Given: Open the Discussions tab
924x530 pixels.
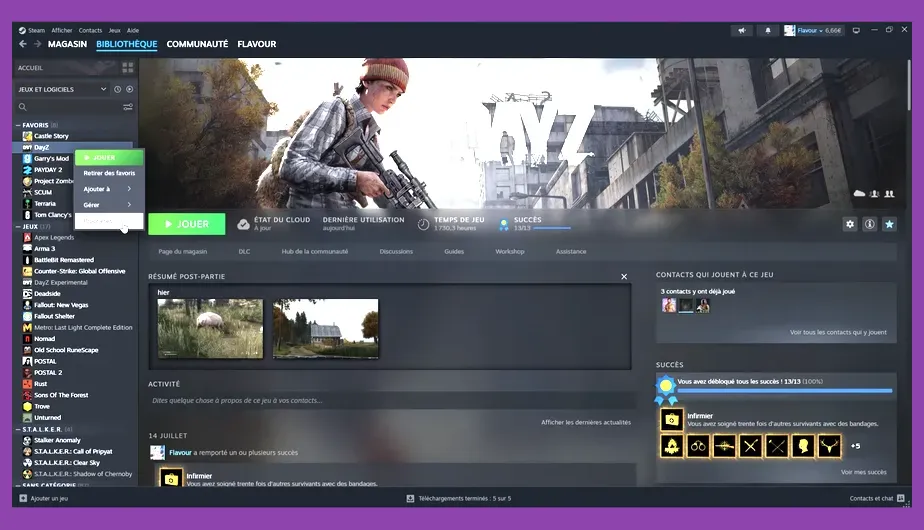Looking at the screenshot, I should coord(396,251).
